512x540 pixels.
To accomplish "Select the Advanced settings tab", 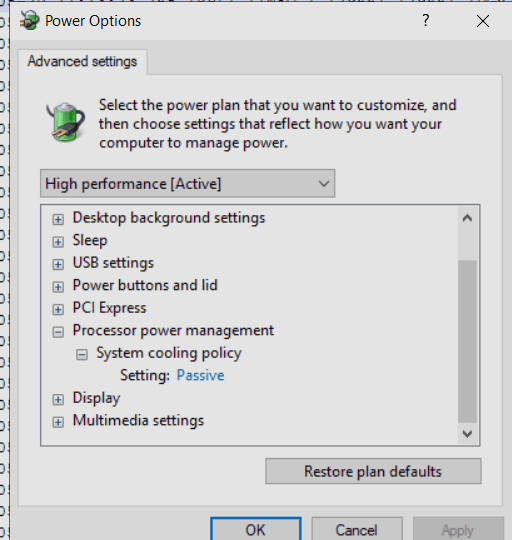I will click(x=82, y=61).
